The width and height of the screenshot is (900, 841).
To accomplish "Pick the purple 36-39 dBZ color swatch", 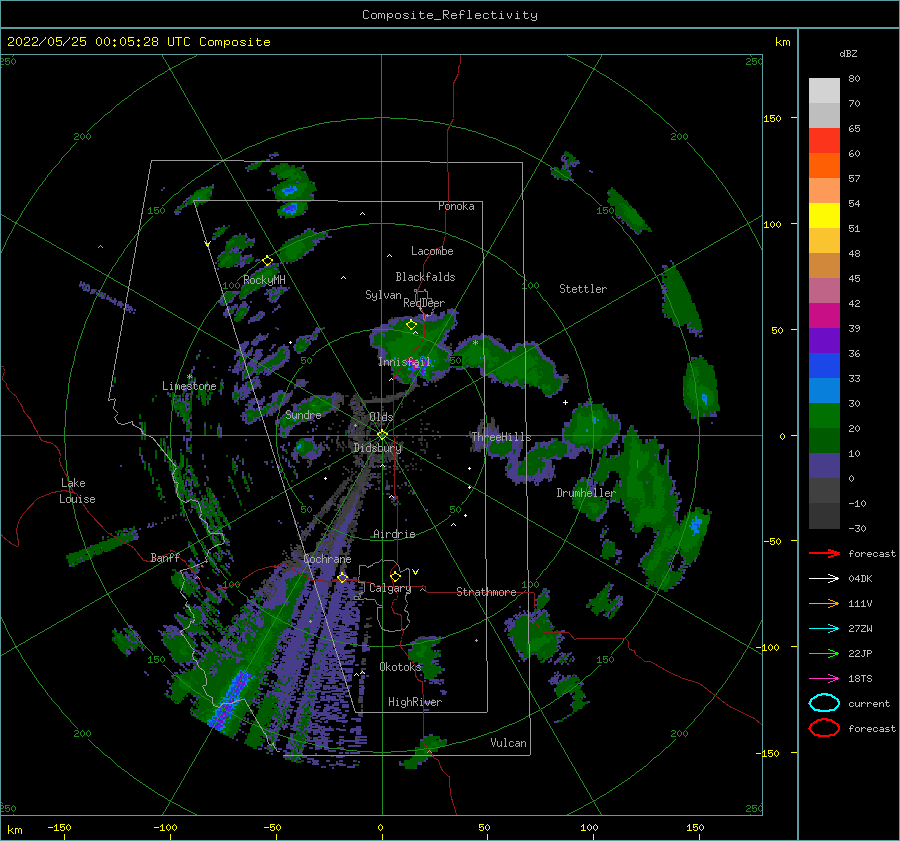I will tap(824, 341).
